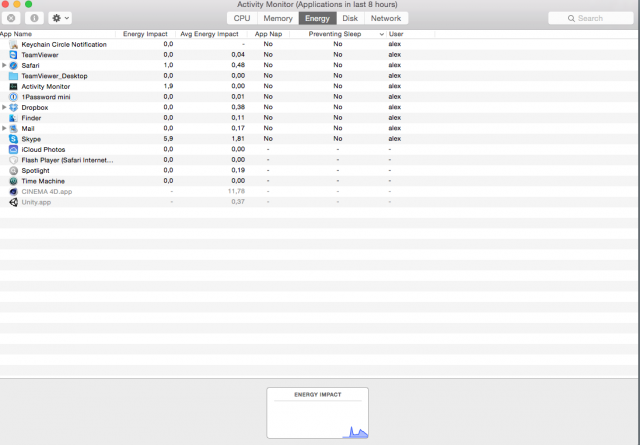This screenshot has height=445, width=640.
Task: Sort by Avg Energy Impact column
Action: coord(209,34)
